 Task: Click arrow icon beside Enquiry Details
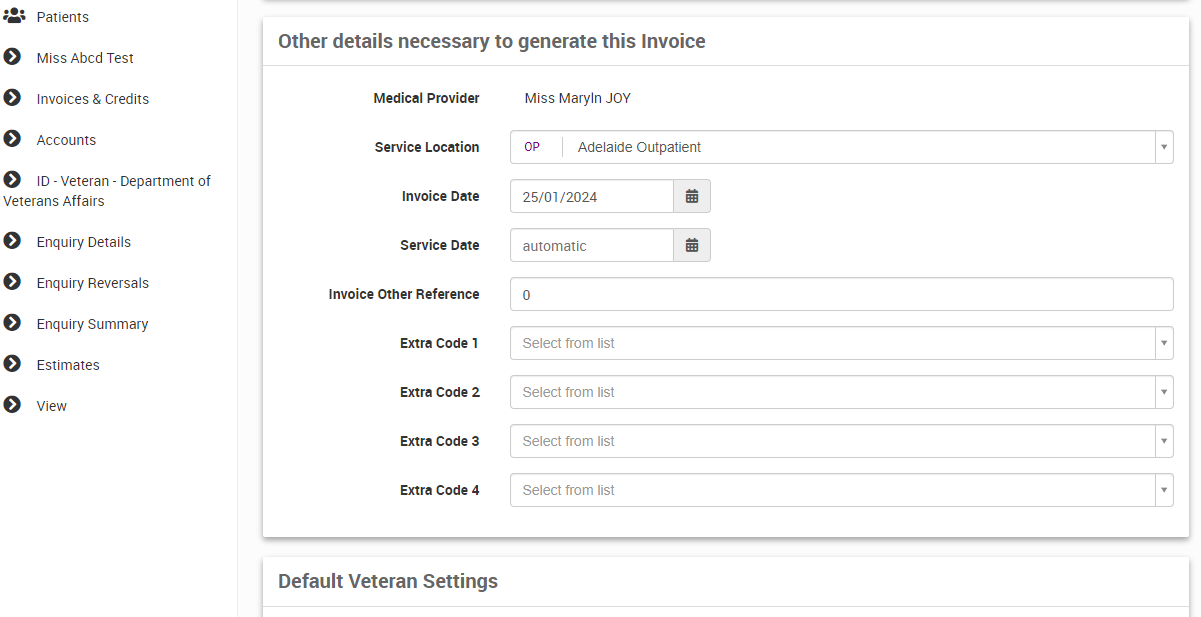tap(12, 241)
